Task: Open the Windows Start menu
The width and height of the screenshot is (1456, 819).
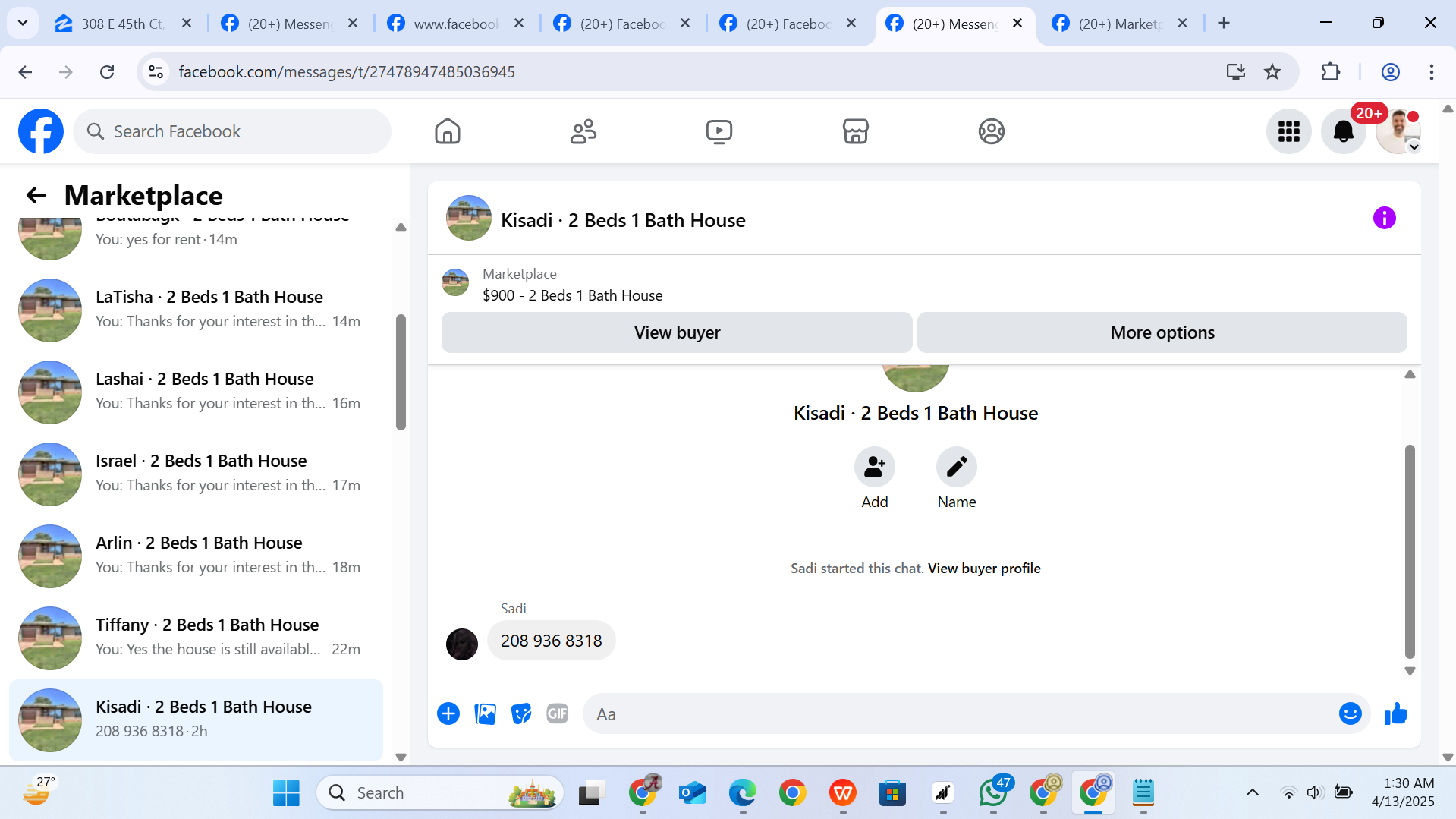Action: [x=286, y=793]
